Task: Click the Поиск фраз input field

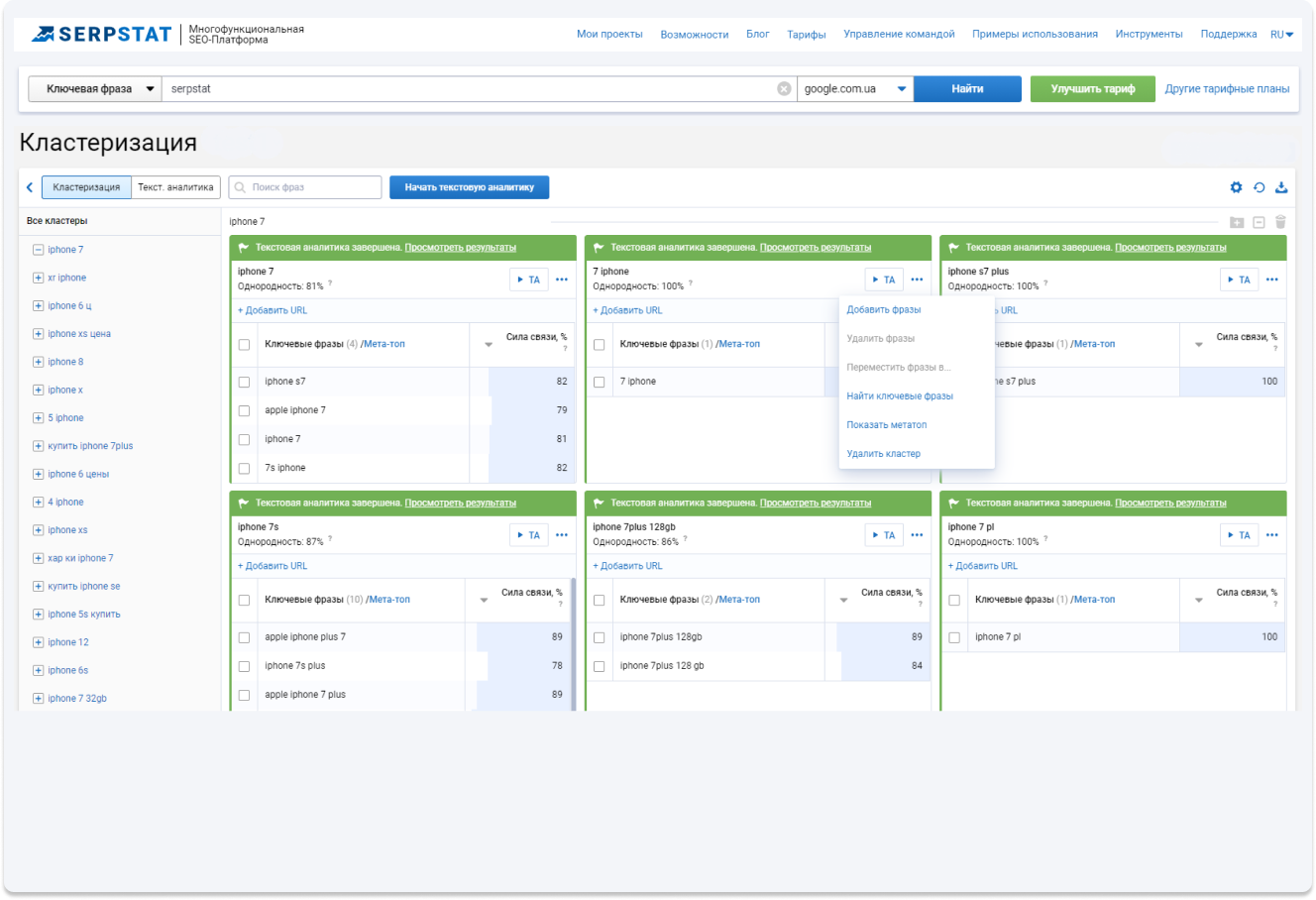Action: 305,187
